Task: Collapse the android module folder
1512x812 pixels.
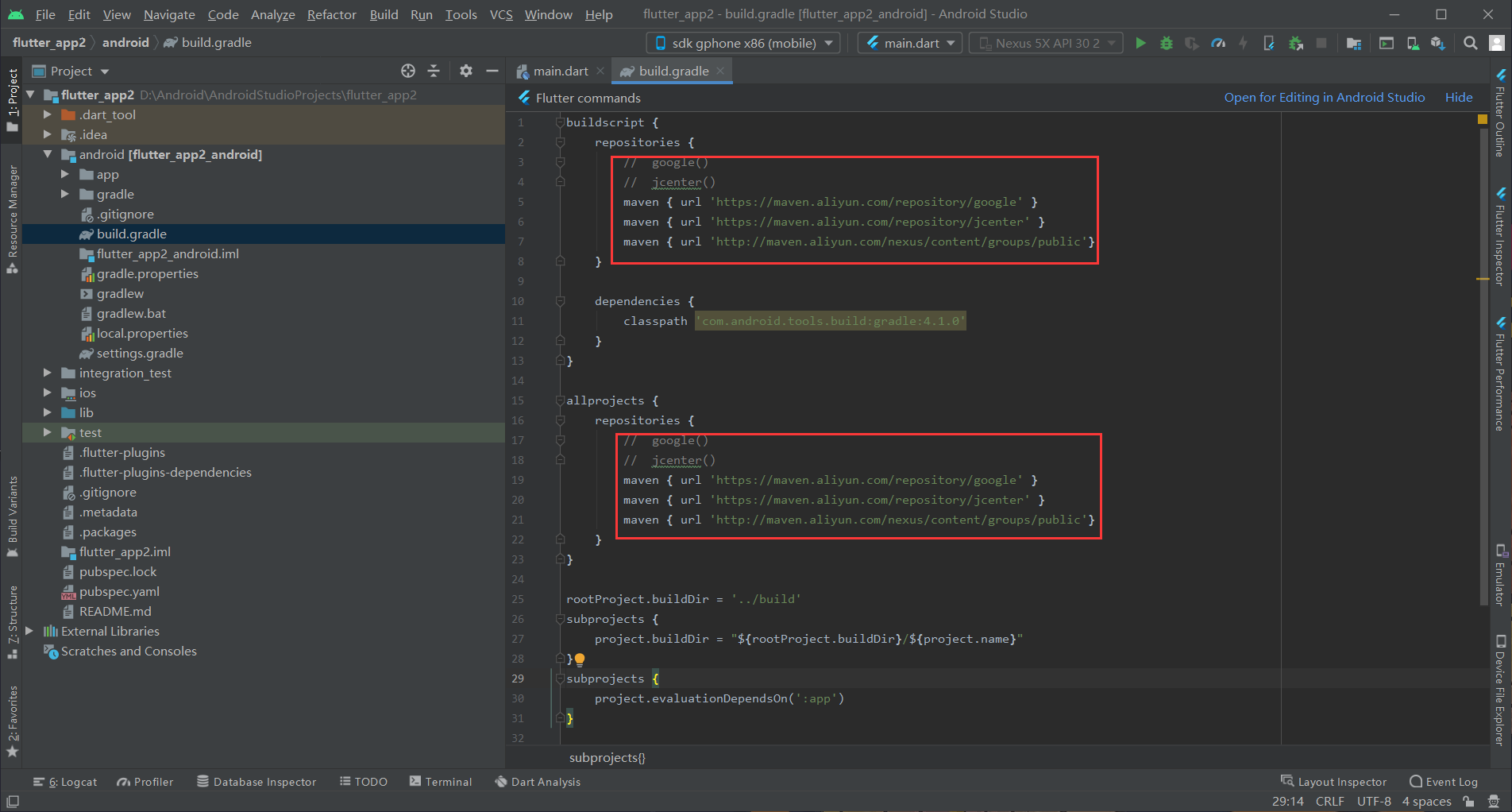Action: click(47, 154)
